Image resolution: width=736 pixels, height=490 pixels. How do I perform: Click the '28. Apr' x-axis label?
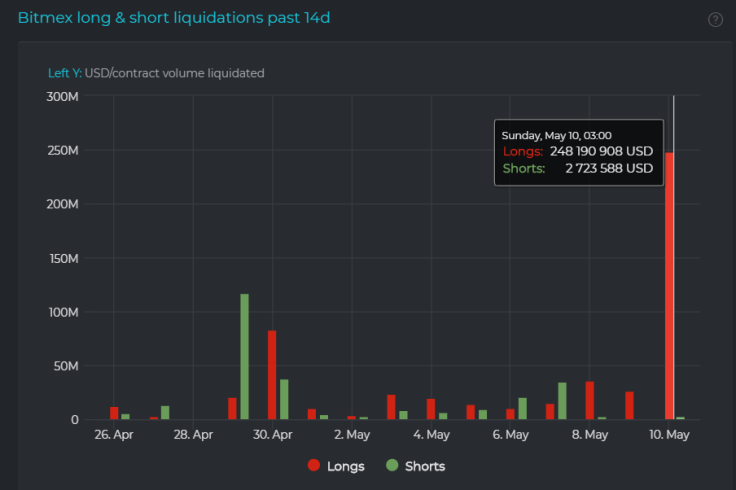(x=193, y=435)
